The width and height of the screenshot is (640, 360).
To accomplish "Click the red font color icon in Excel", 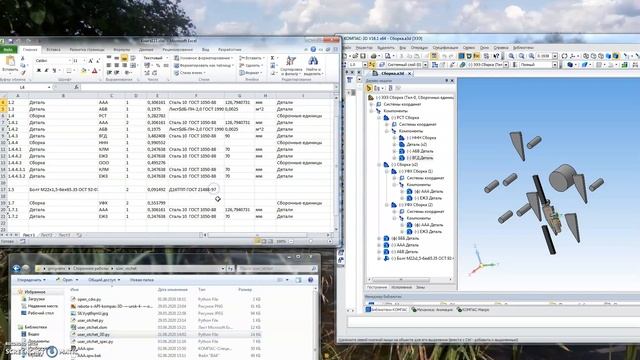I will click(x=94, y=71).
